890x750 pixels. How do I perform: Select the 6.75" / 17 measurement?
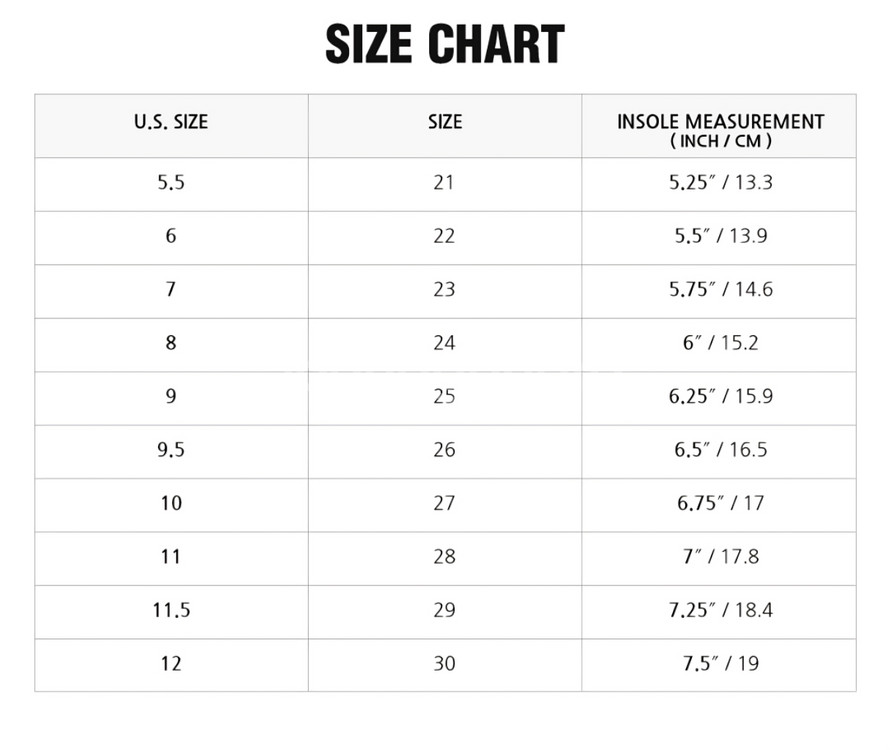(x=720, y=503)
